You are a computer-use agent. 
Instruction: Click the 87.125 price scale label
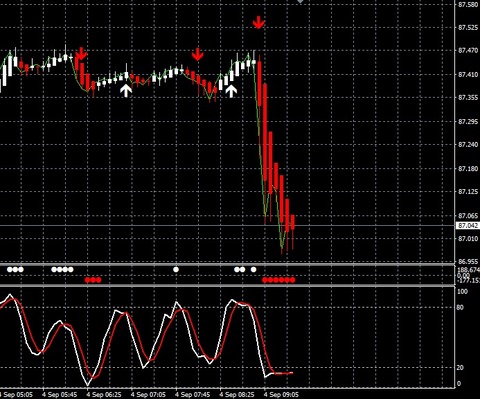468,192
